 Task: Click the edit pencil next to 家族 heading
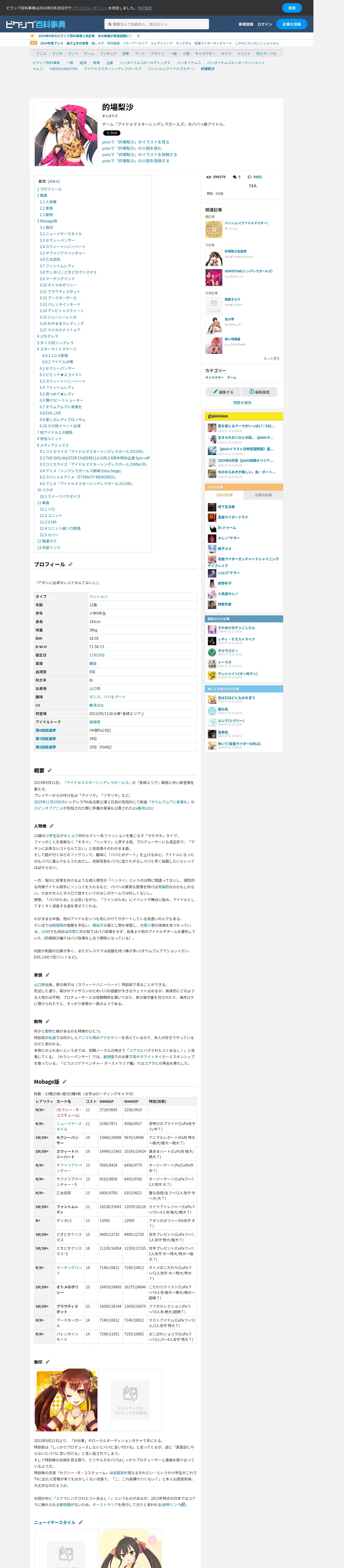[48, 975]
